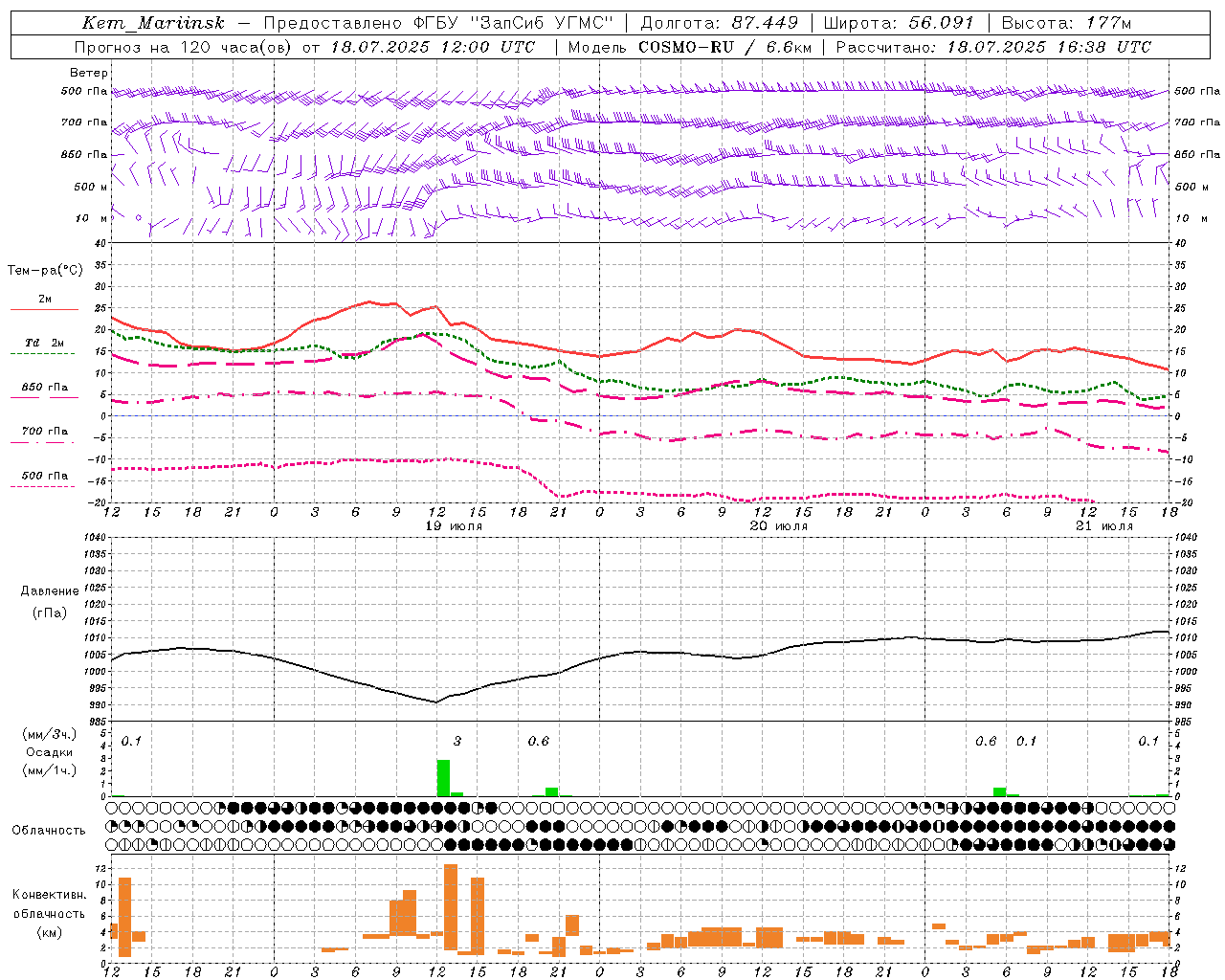Click the forecast start time 18.07.2025 12:00 UTC
The image size is (1225, 980).
pyautogui.click(x=434, y=47)
